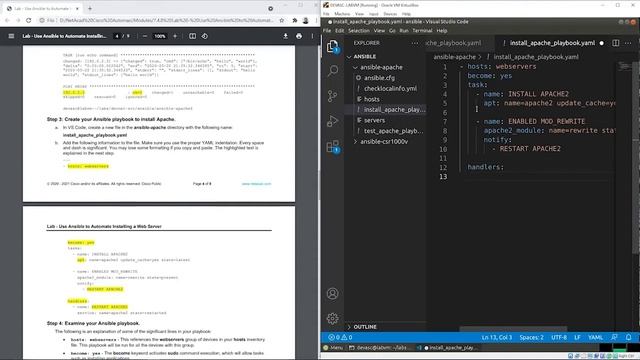The height and width of the screenshot is (360, 640).
Task: Open Explorer Views and More Actions ellipsis
Action: pyautogui.click(x=415, y=43)
